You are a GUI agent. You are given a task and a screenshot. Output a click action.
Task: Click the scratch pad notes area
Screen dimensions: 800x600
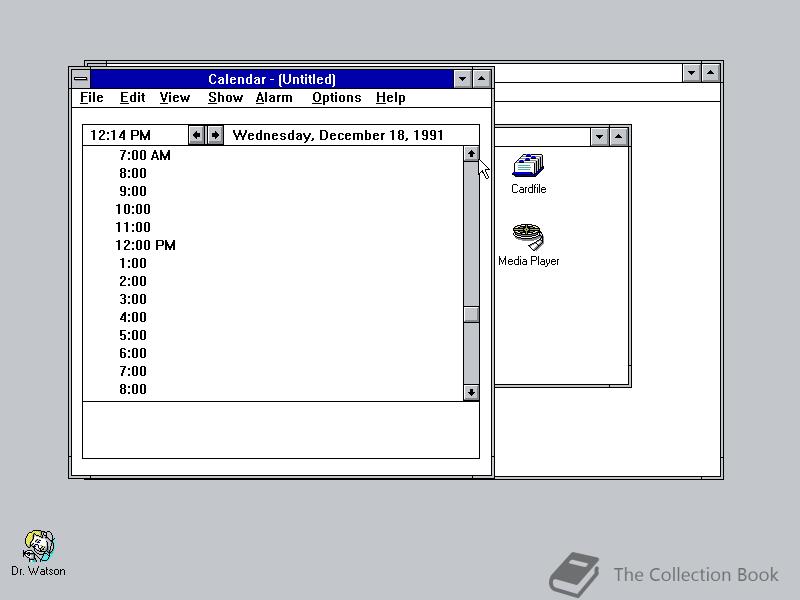tap(281, 430)
